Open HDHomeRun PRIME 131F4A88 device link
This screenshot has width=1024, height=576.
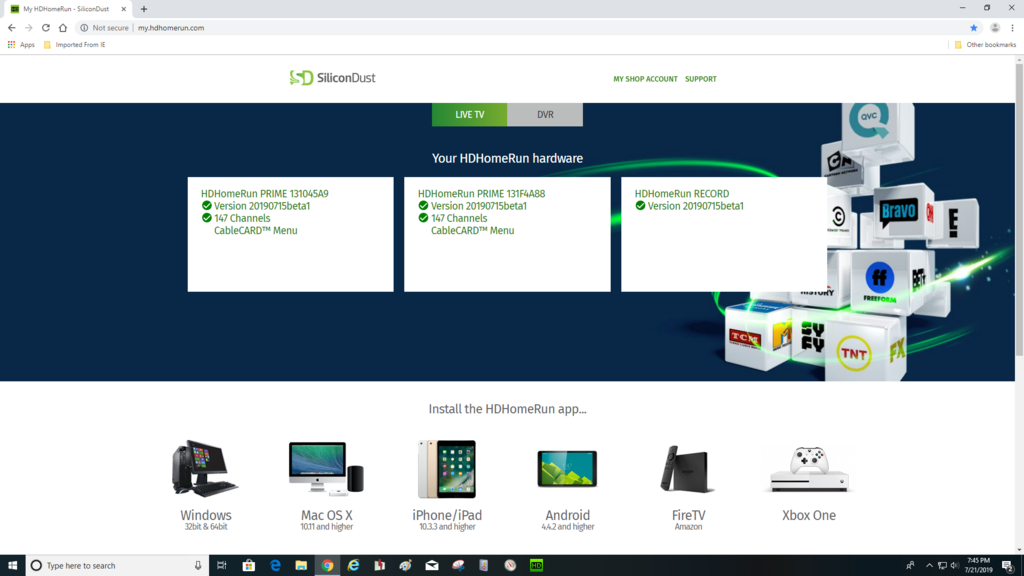pyautogui.click(x=481, y=193)
